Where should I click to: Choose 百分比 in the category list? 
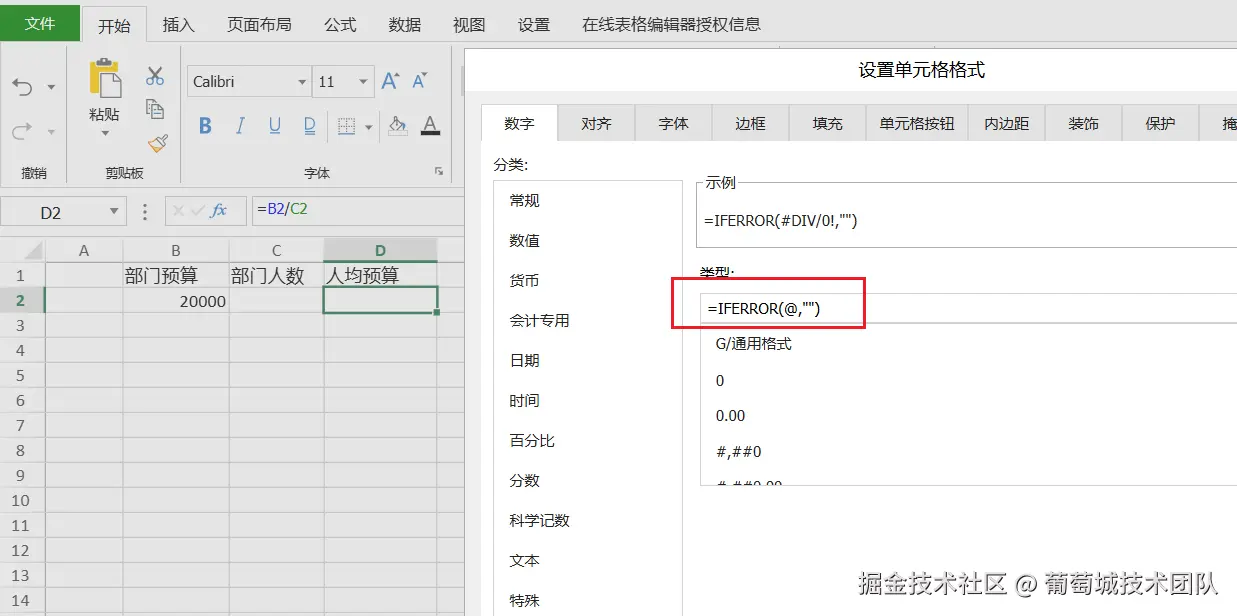588,441
